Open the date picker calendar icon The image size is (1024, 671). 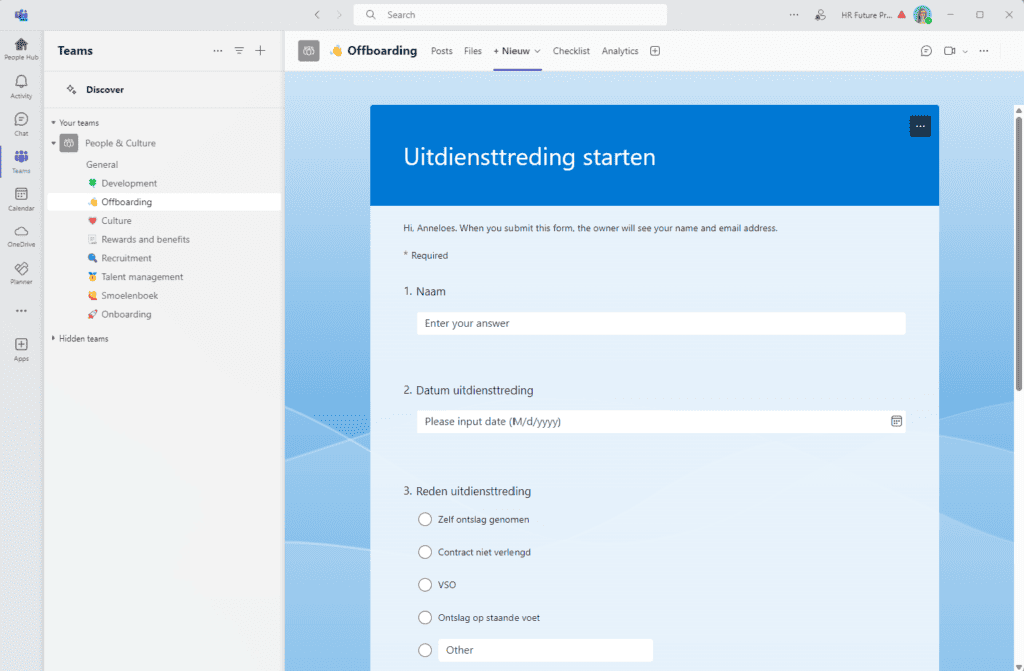tap(896, 421)
